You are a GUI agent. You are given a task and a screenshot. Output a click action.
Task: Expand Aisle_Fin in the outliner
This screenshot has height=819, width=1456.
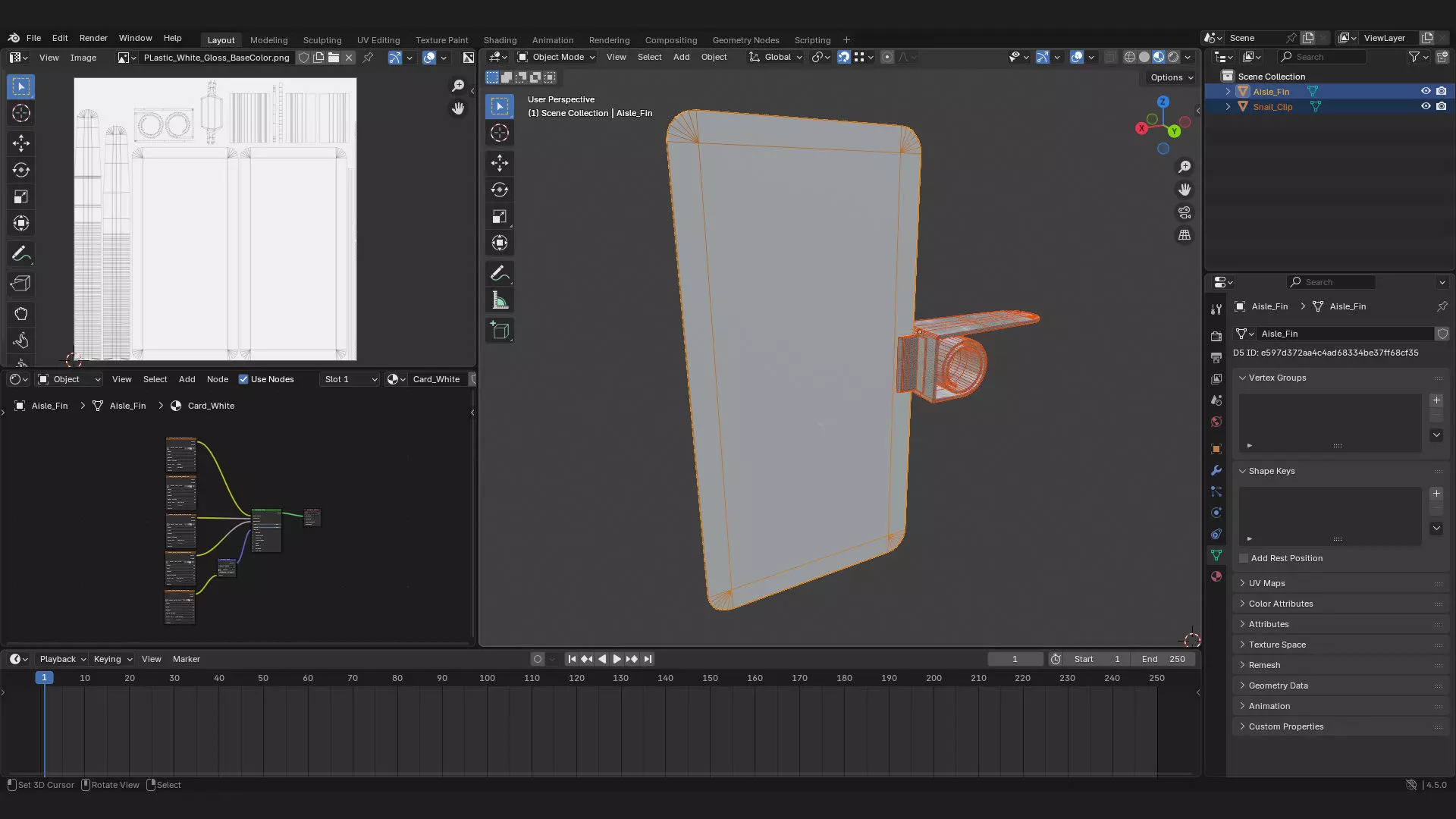click(1228, 91)
